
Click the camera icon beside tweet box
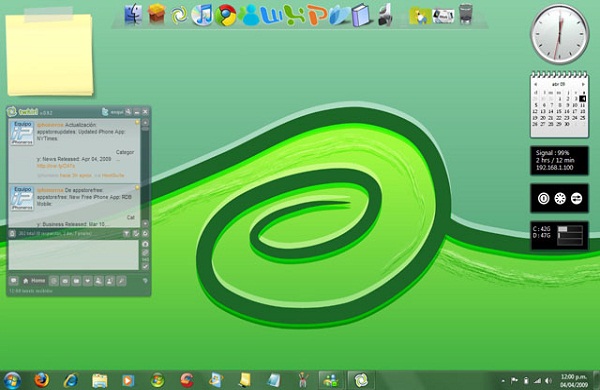145,244
